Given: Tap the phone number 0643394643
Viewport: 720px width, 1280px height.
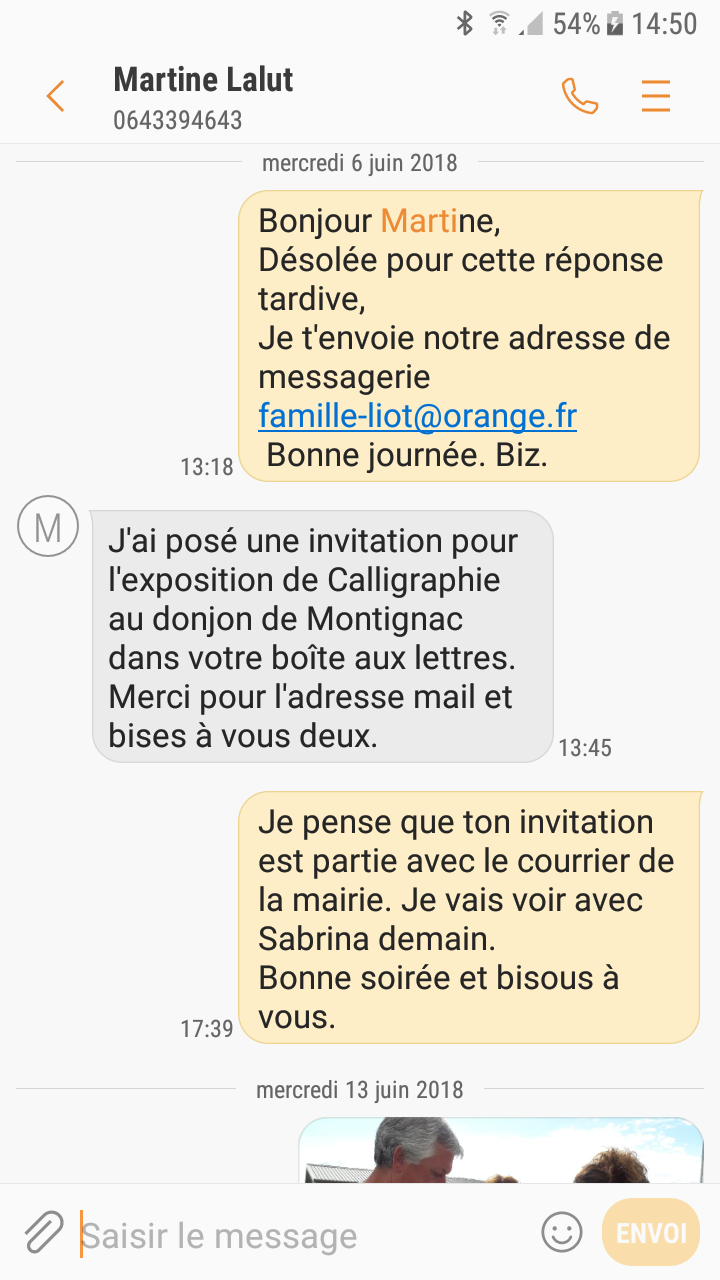Looking at the screenshot, I should click(x=177, y=121).
